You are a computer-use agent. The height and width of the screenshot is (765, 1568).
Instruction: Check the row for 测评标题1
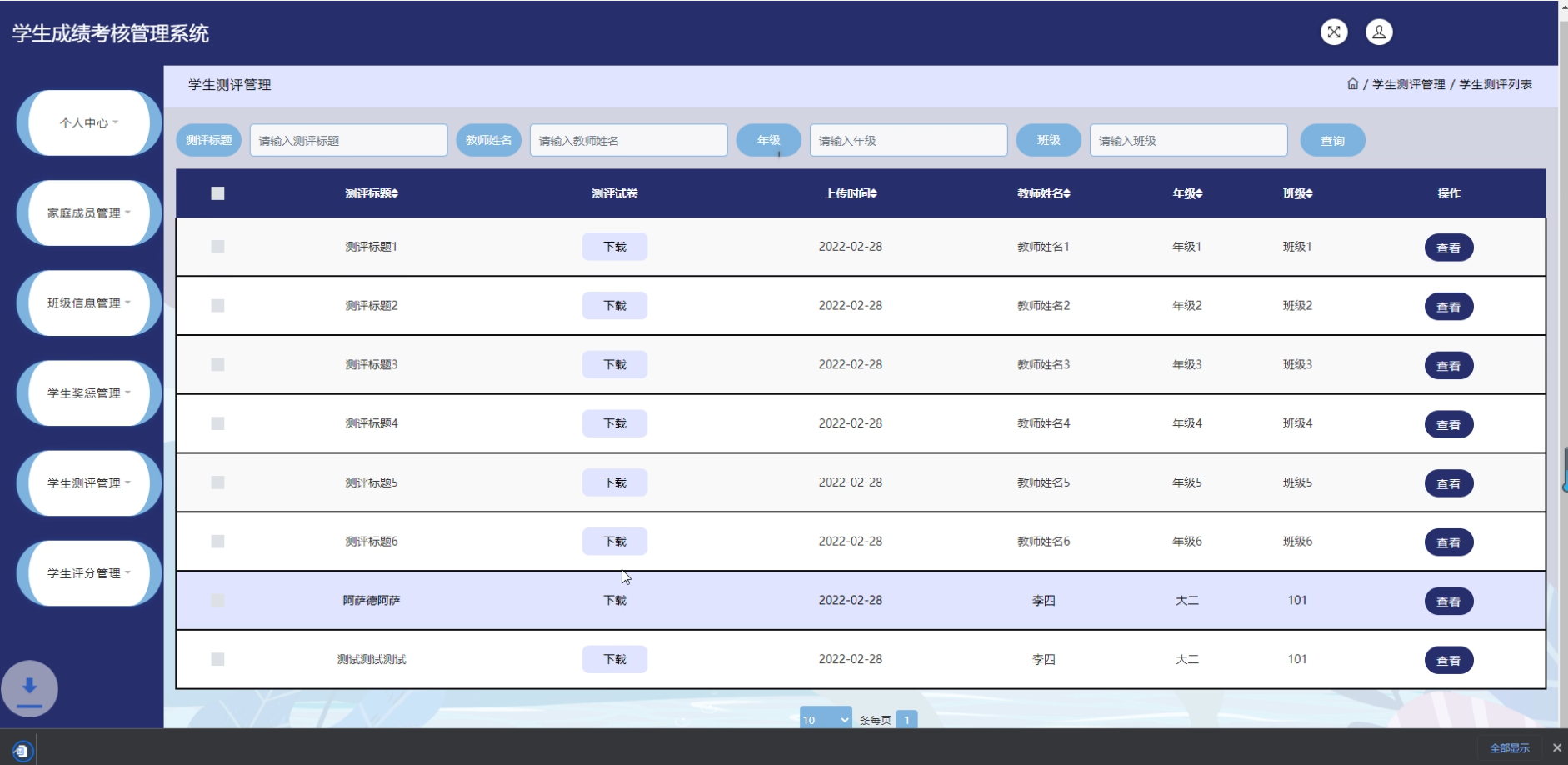click(217, 247)
